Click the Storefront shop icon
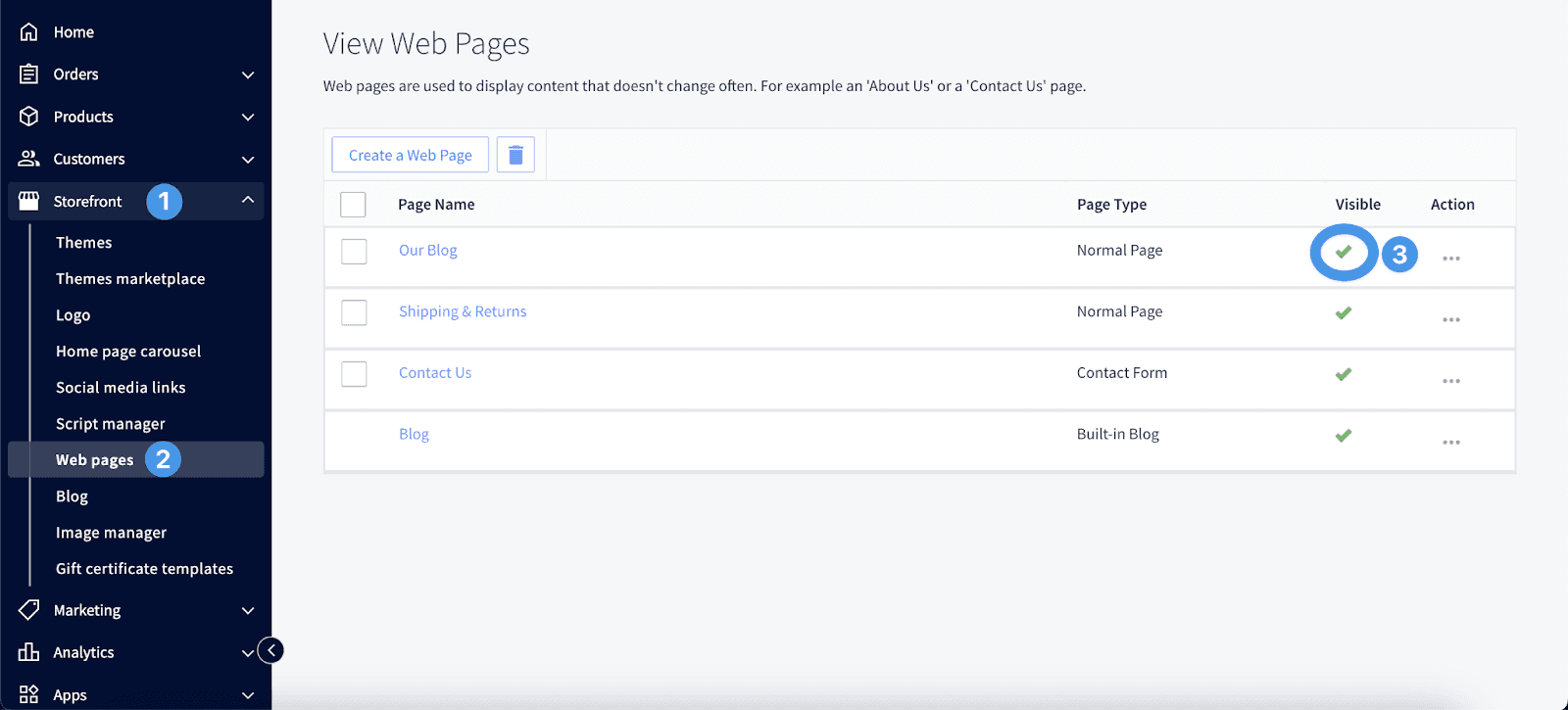This screenshot has height=710, width=1568. (29, 201)
